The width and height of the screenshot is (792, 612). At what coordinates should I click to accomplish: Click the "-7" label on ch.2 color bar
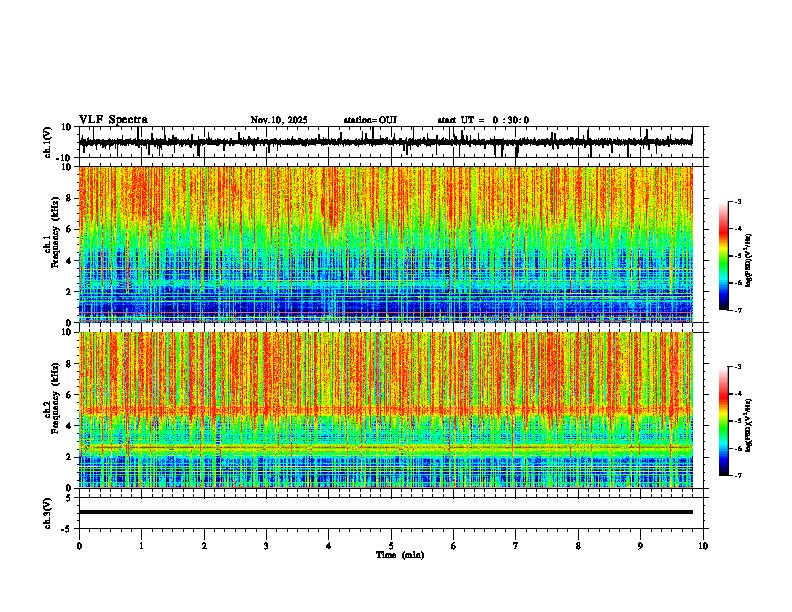737,475
